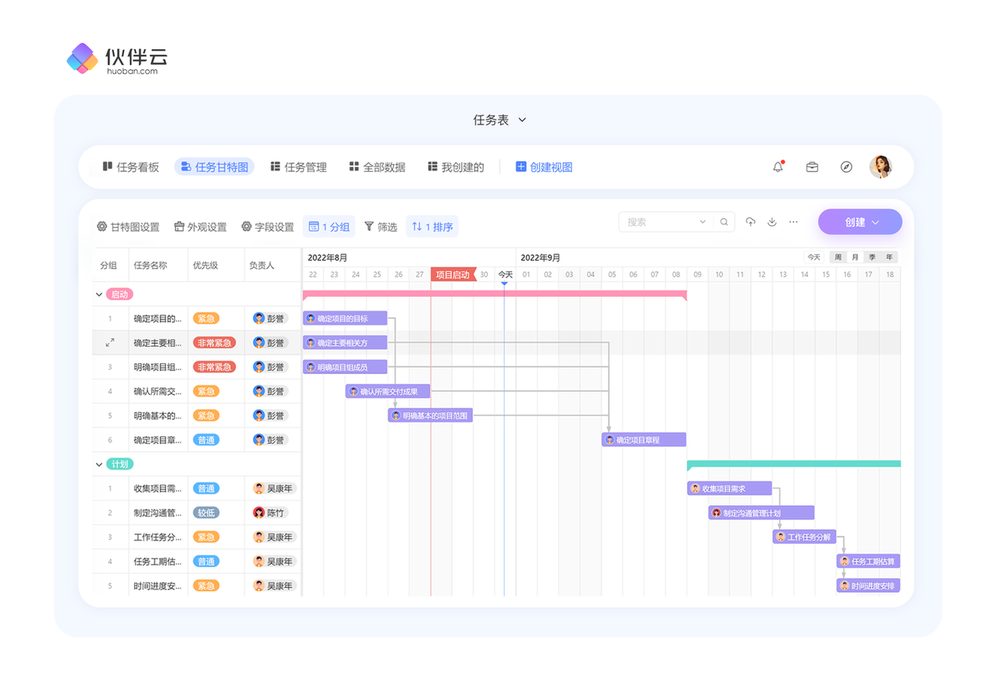Switch timeline scale to 周 (week)

pos(839,257)
